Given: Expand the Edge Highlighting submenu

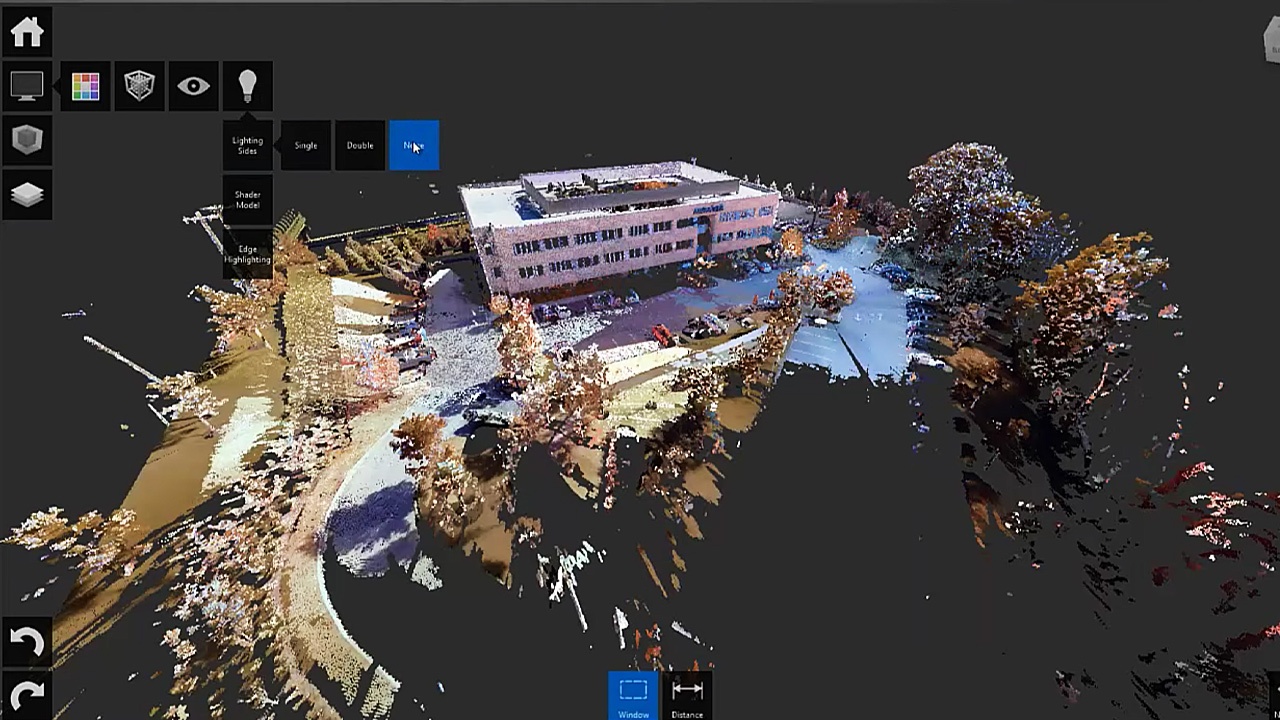Looking at the screenshot, I should (x=247, y=254).
